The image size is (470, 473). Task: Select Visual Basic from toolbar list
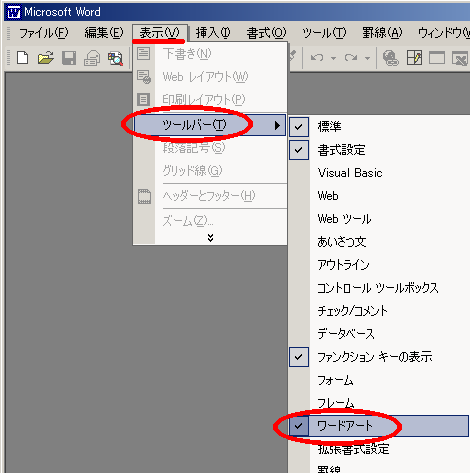[x=350, y=173]
